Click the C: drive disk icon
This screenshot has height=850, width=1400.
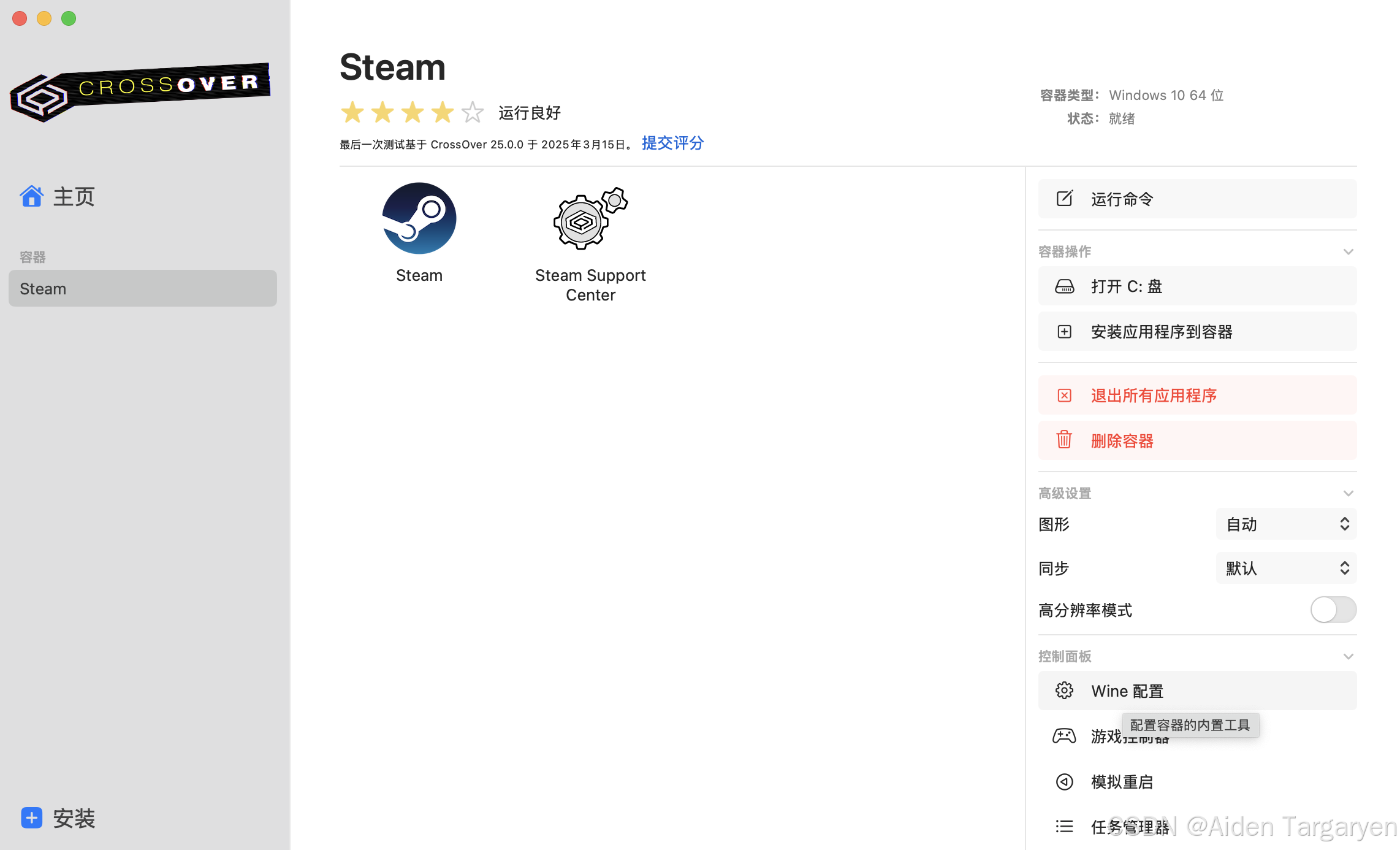[1065, 286]
